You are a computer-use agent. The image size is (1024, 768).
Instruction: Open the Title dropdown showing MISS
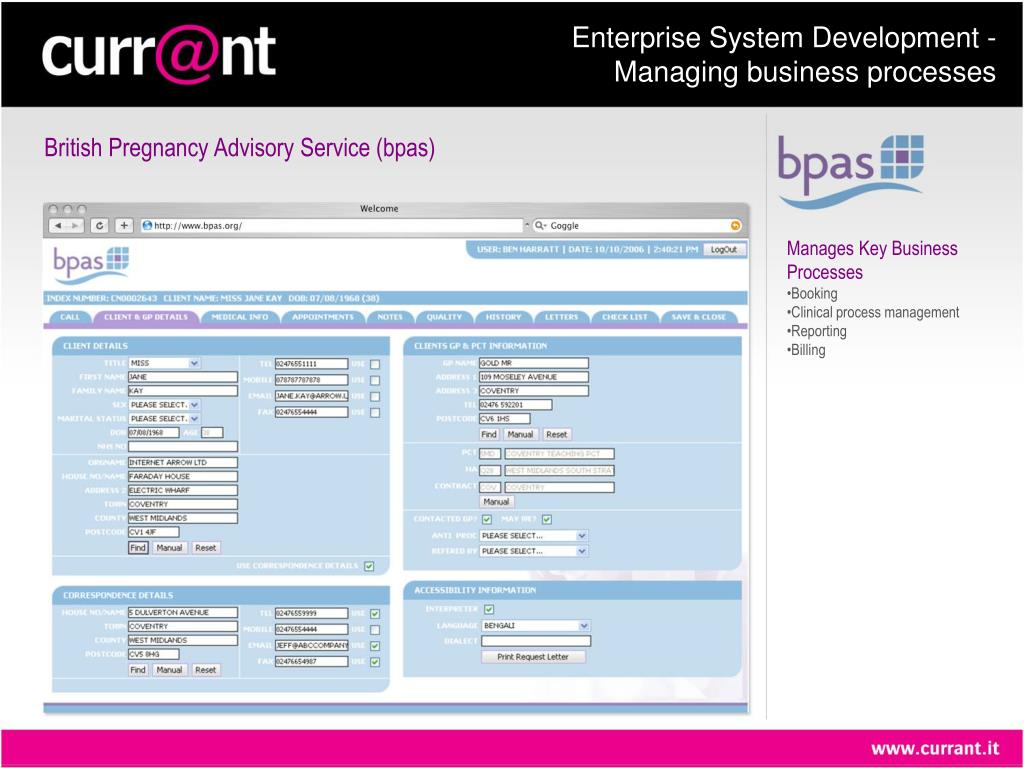click(x=164, y=363)
